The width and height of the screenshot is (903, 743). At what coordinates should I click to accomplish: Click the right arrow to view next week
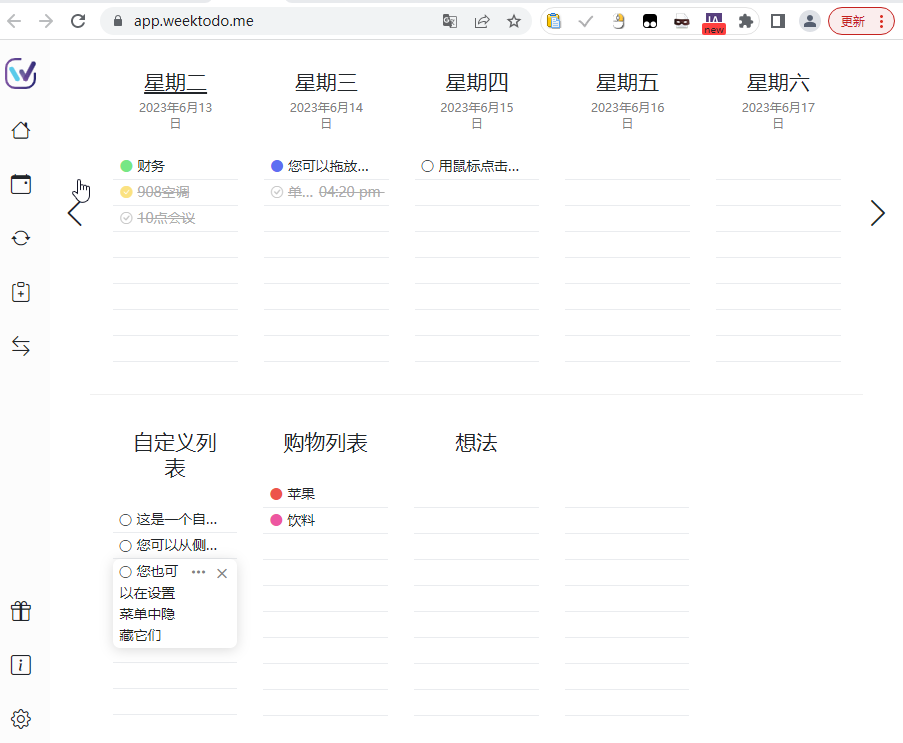click(x=877, y=213)
